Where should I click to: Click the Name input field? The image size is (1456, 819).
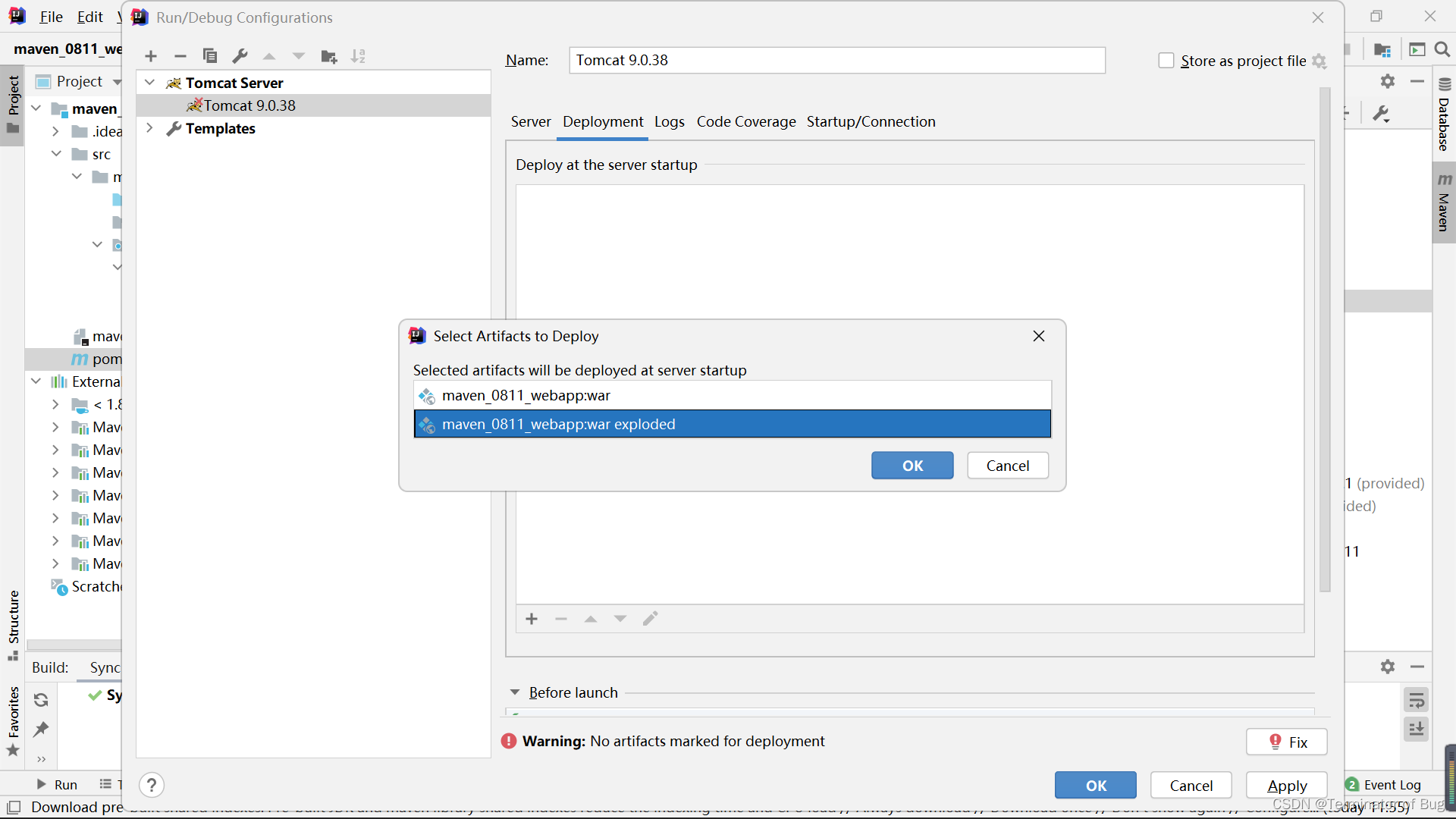point(837,60)
